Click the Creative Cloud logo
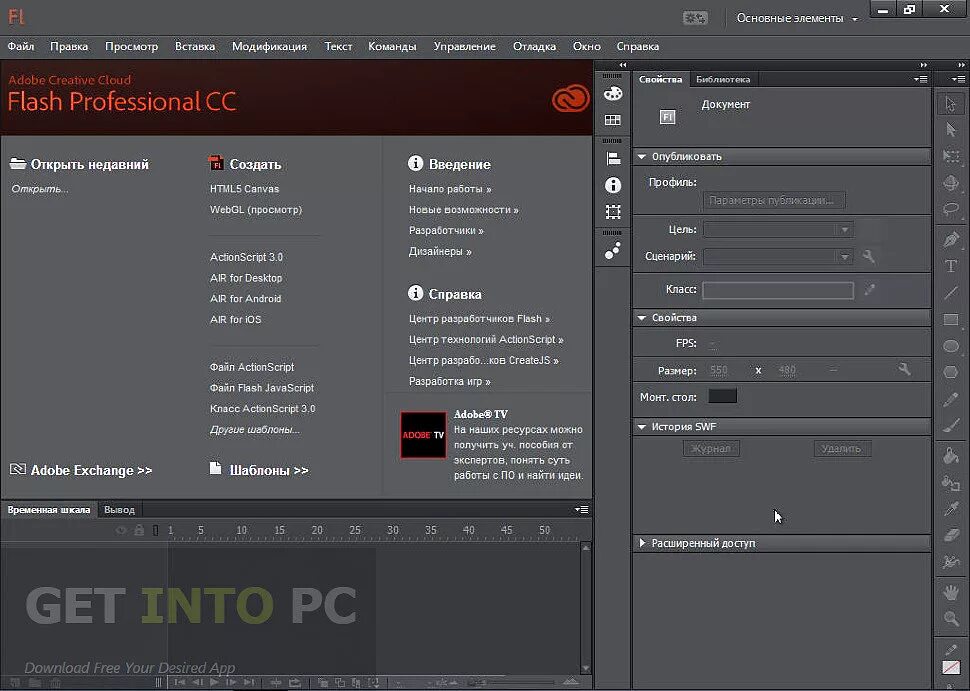970x691 pixels. point(570,99)
